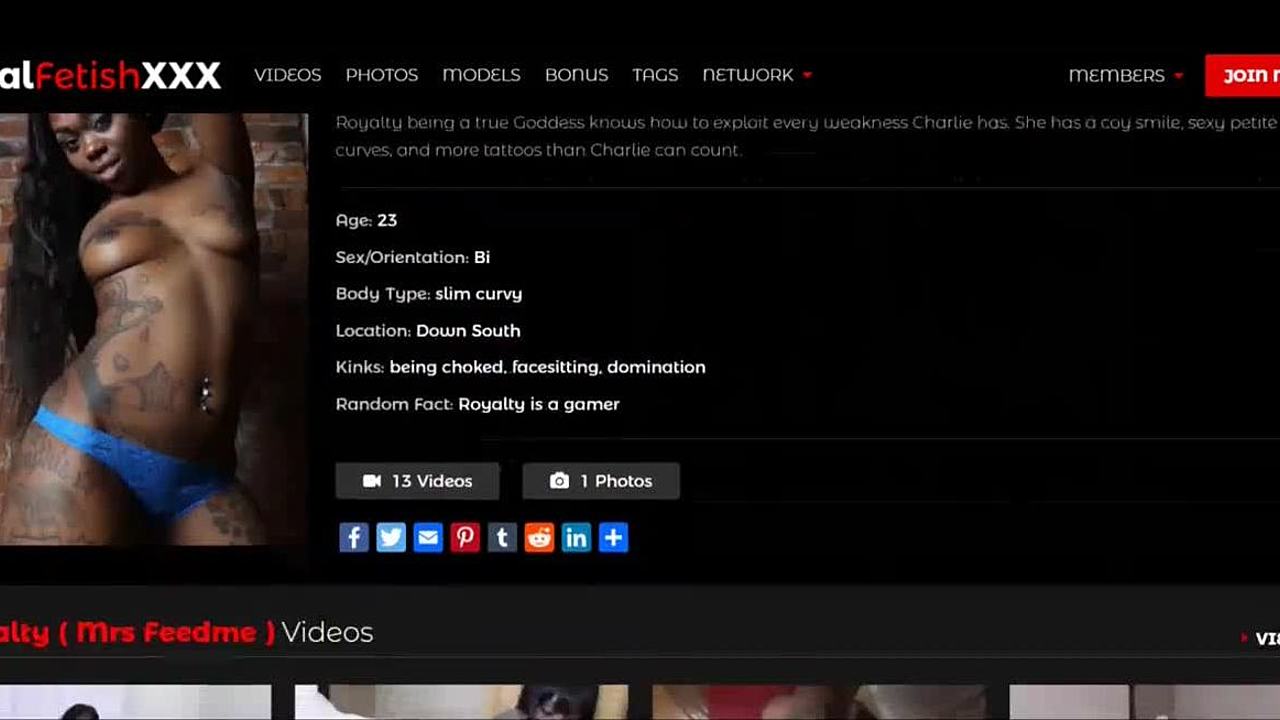Share the profile on Facebook
Viewport: 1280px width, 720px height.
point(353,538)
